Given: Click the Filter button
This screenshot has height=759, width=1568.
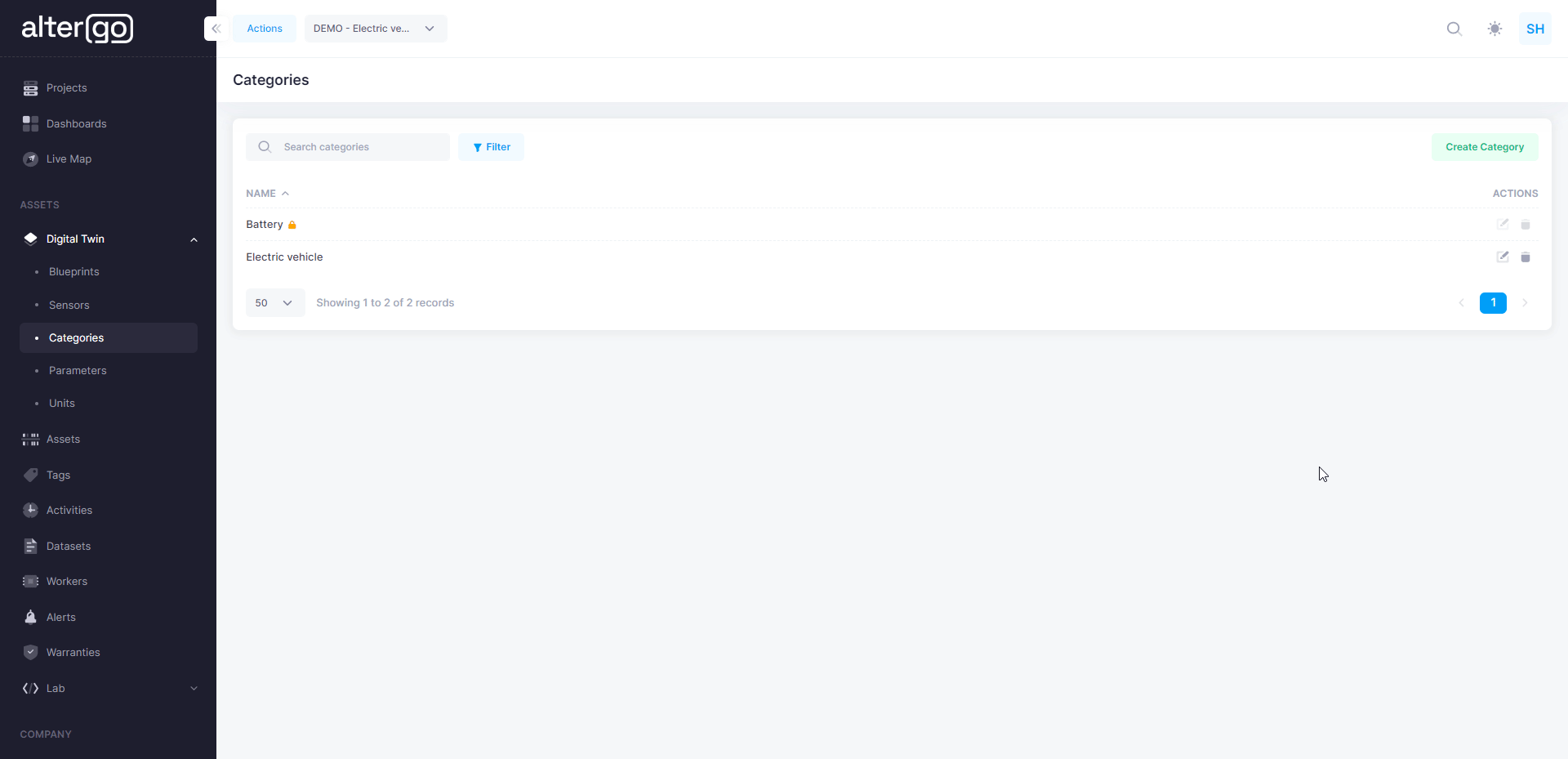Looking at the screenshot, I should [x=491, y=147].
